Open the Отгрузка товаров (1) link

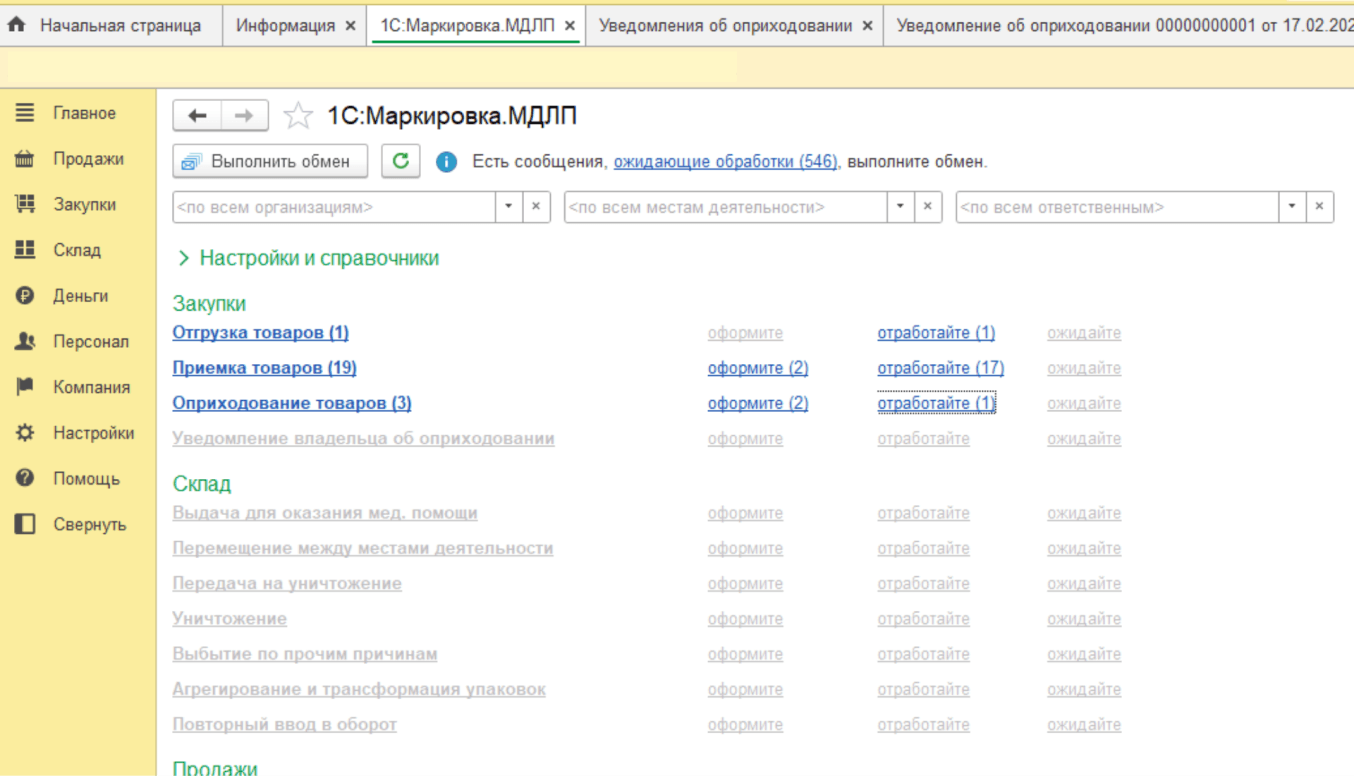coord(260,333)
